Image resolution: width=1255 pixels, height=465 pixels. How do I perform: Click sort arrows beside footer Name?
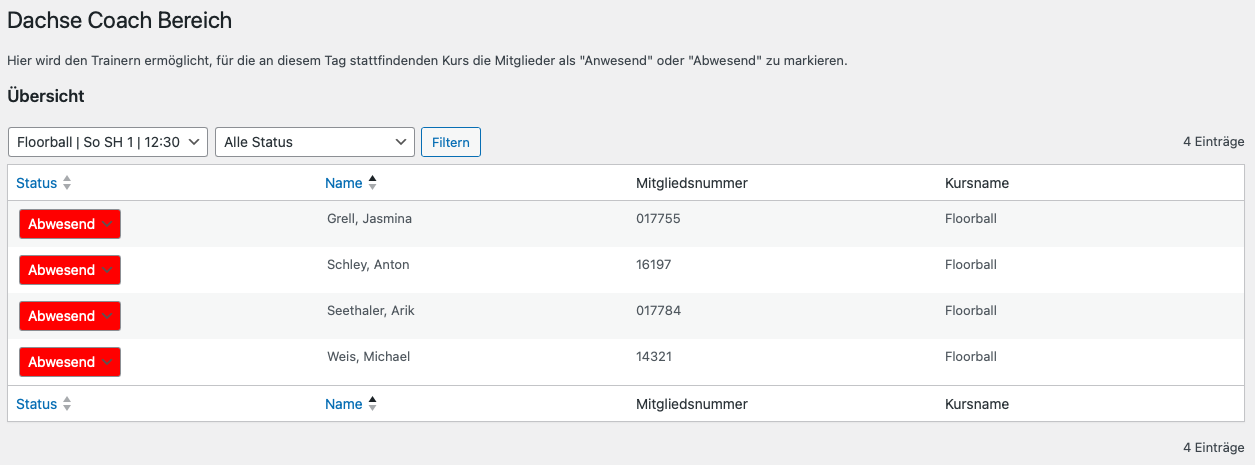click(372, 404)
